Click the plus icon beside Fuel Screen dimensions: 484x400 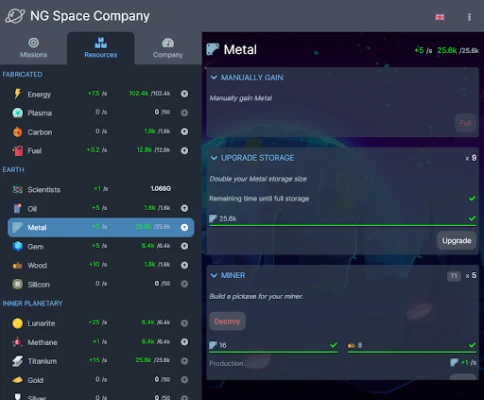[x=184, y=151]
